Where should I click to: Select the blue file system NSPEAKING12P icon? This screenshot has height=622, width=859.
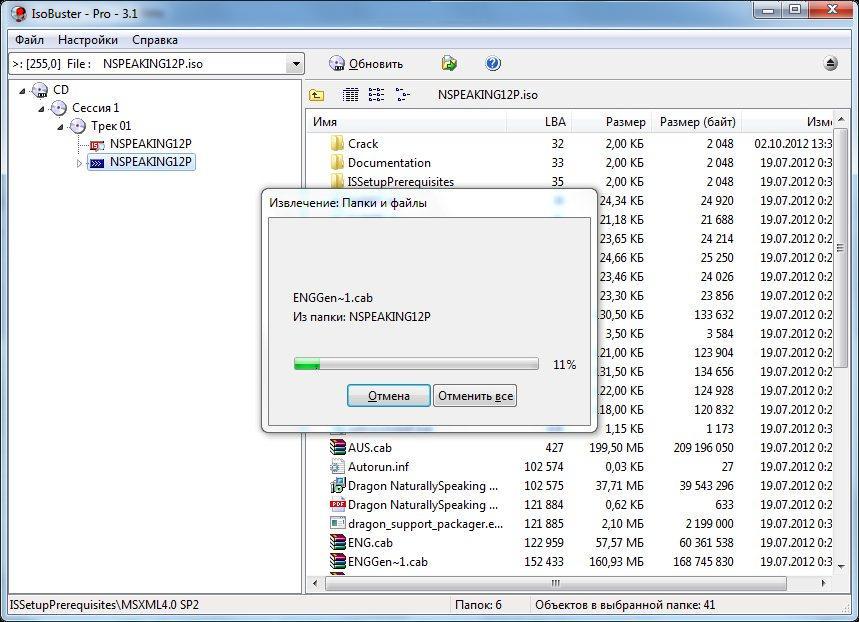click(x=97, y=162)
